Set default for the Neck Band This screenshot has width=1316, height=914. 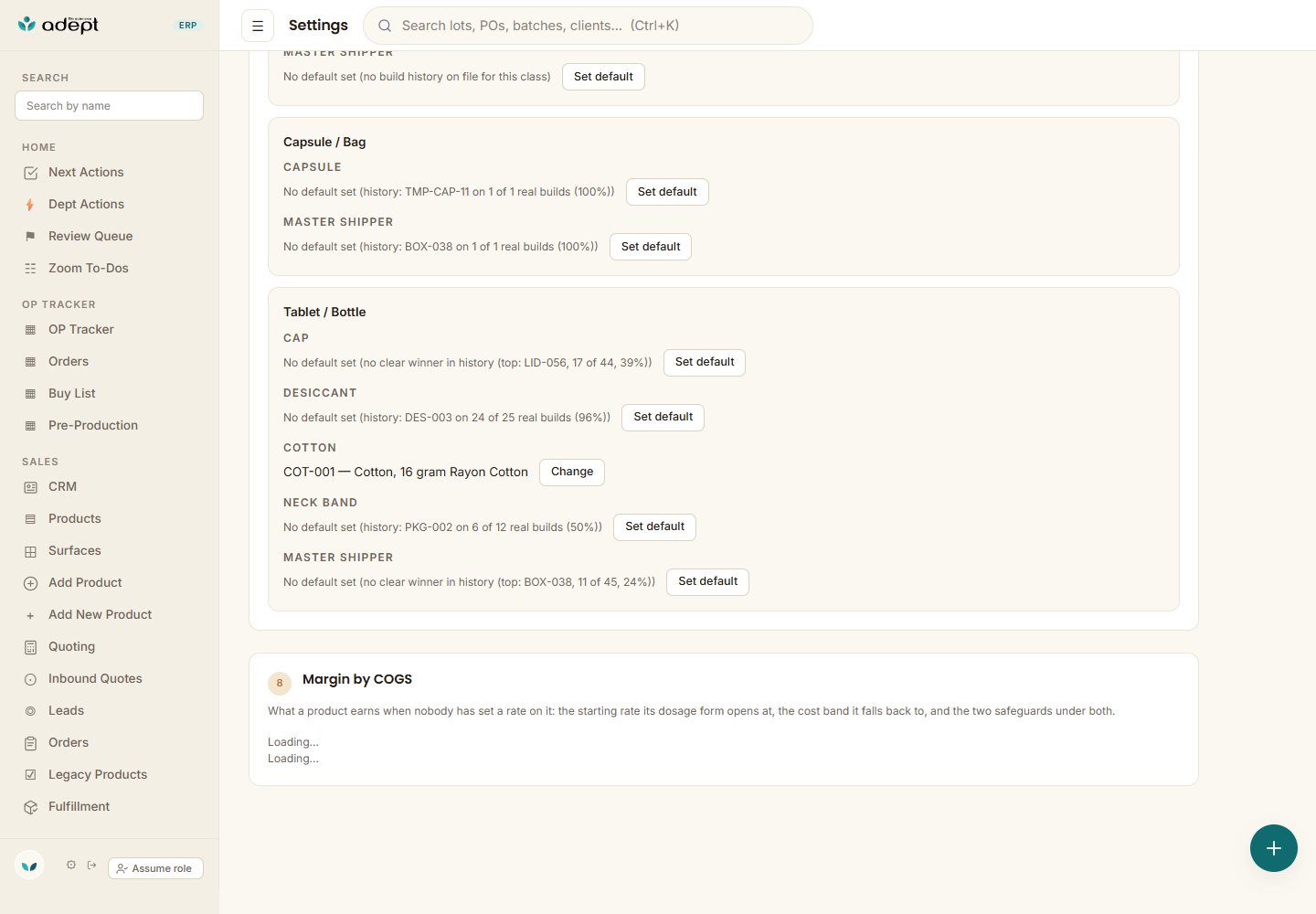654,526
